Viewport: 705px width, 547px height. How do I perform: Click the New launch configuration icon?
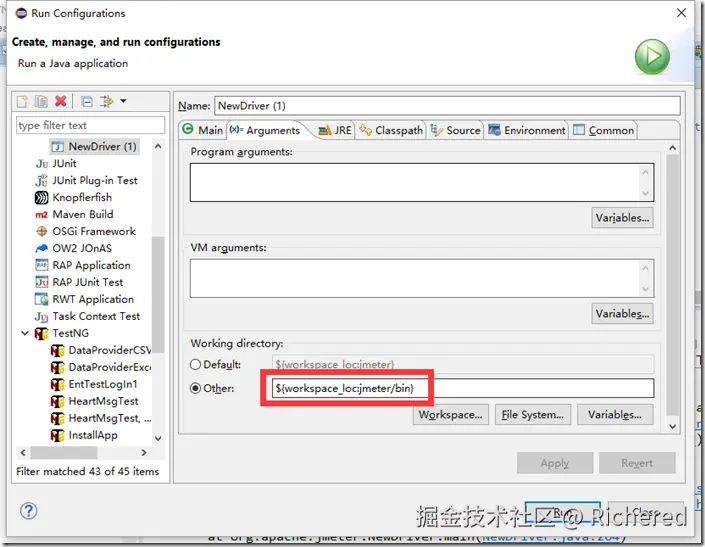[x=22, y=102]
